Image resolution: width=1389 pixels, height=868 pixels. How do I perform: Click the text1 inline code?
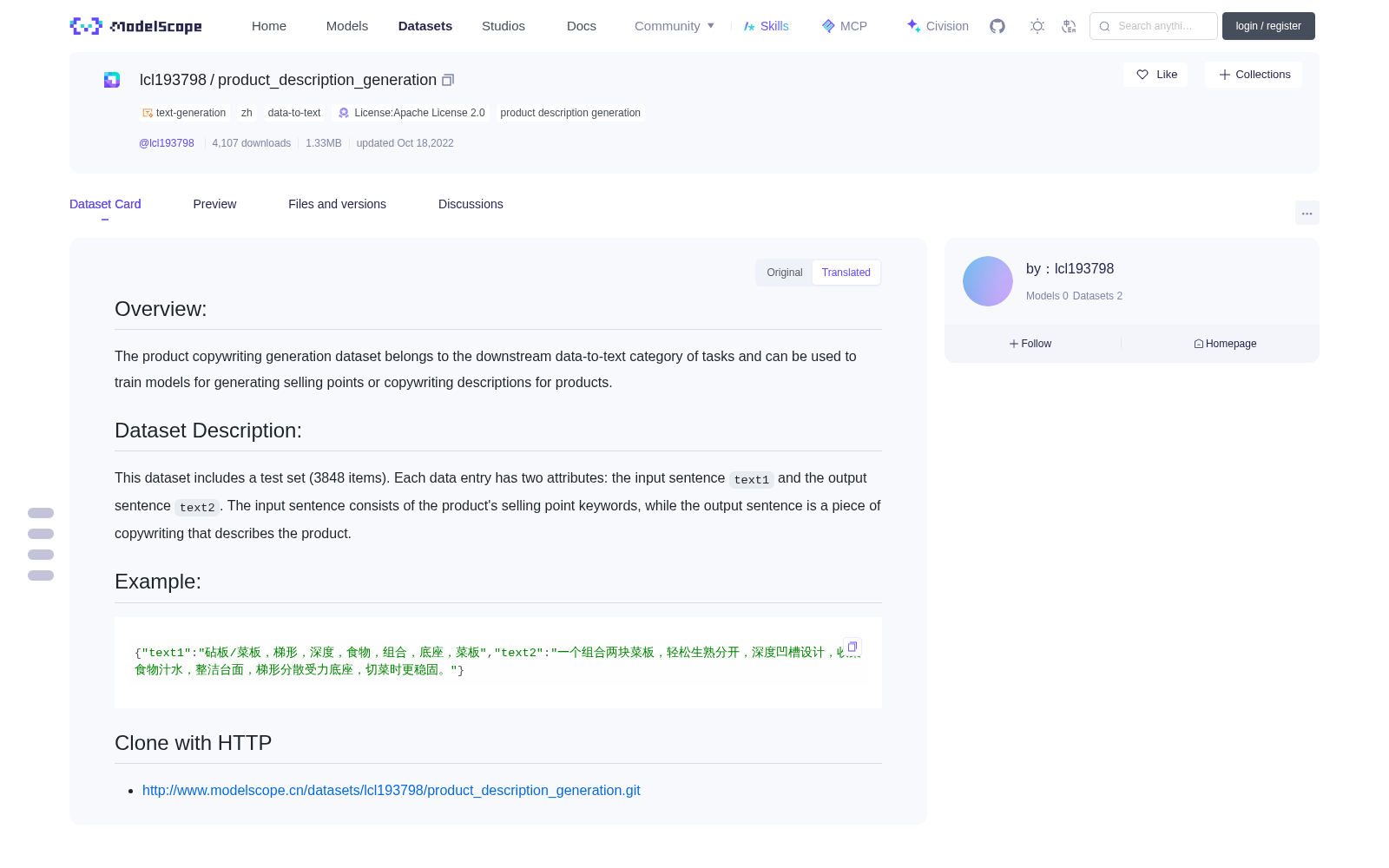click(752, 479)
